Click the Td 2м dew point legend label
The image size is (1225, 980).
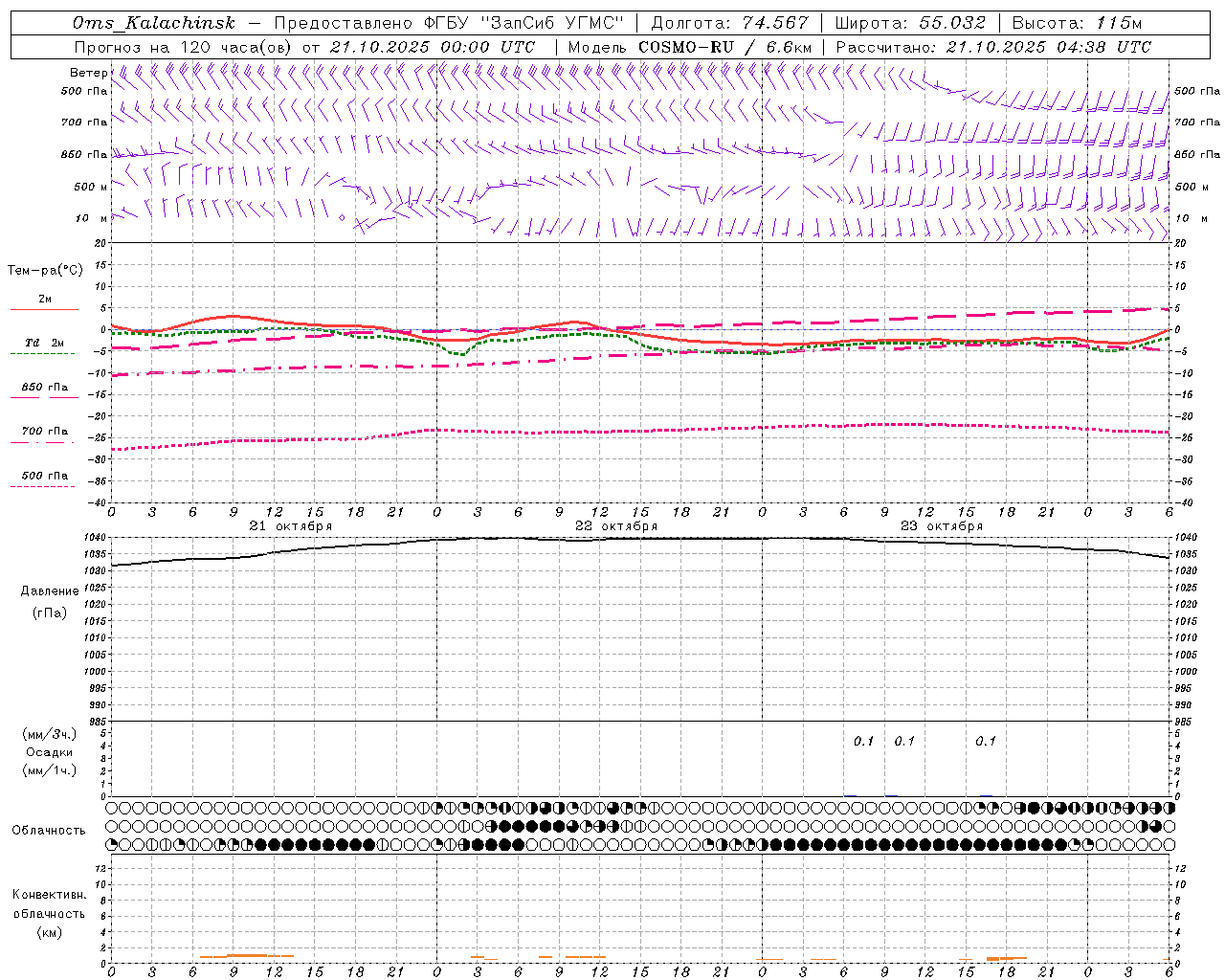[x=45, y=343]
